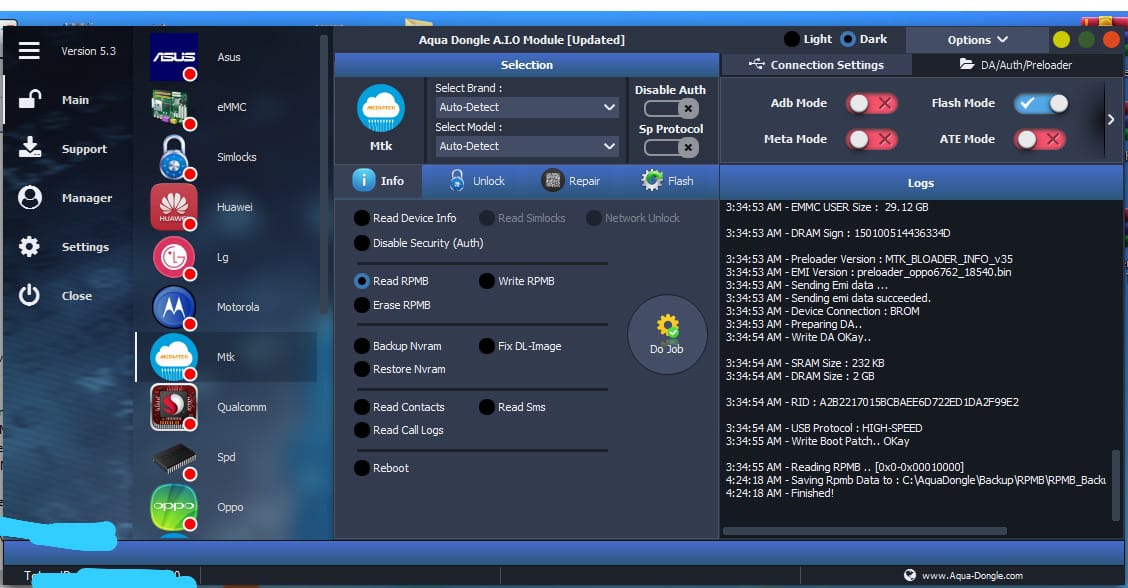The width and height of the screenshot is (1128, 588).
Task: Select the Fix DL-Image option
Action: (520, 346)
